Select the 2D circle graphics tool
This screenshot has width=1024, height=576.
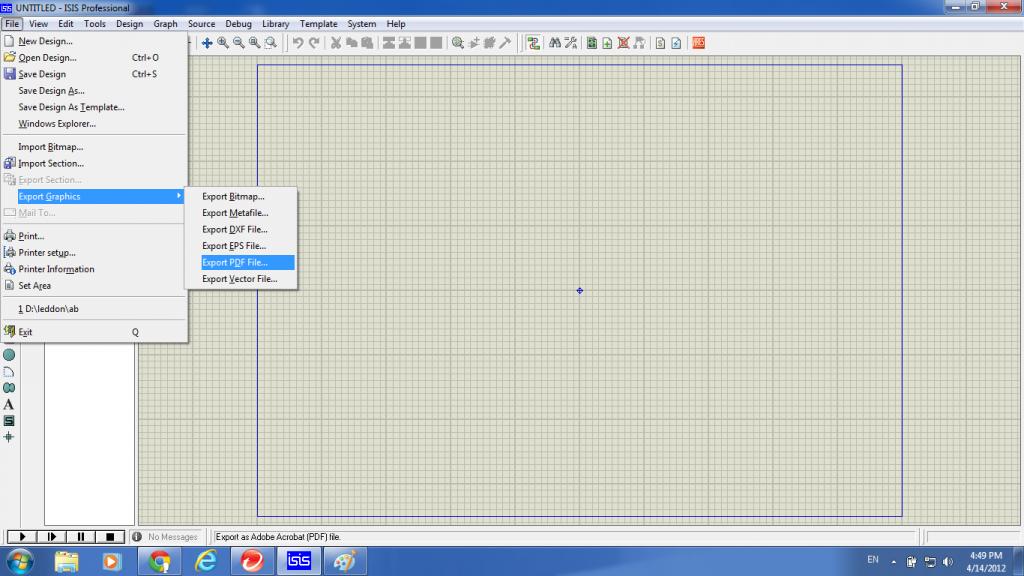[x=9, y=355]
